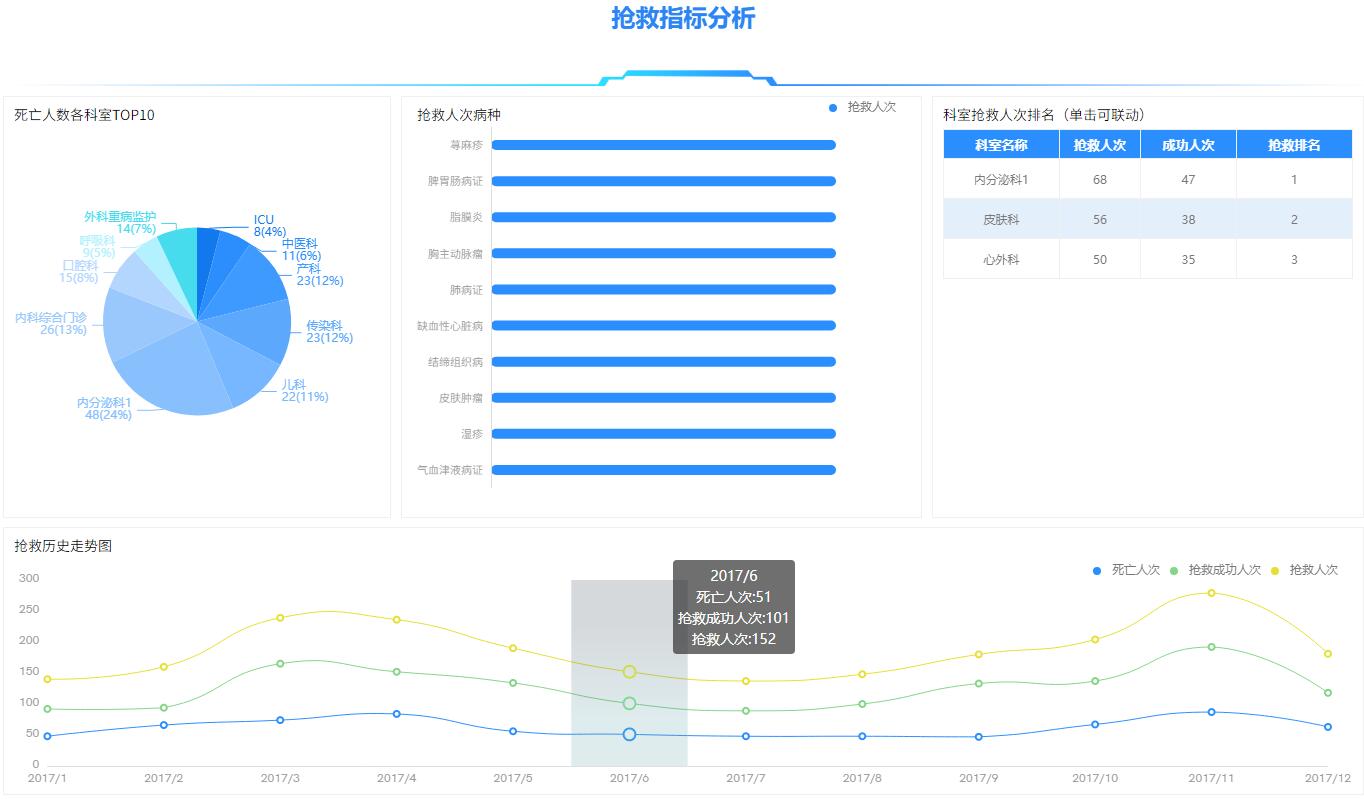Toggle the 死亡人次 legend in trend chart

(x=1126, y=570)
